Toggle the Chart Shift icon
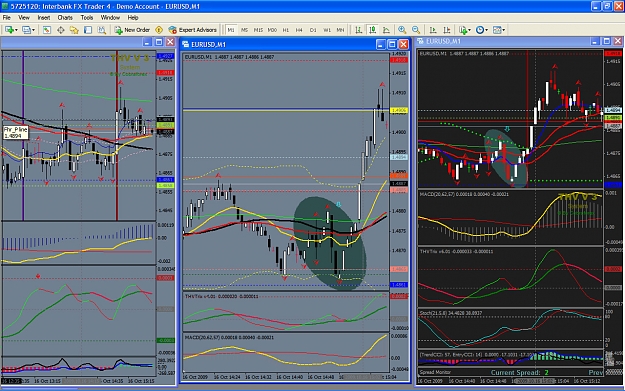Screen dimensions: 625x391 pos(447,30)
